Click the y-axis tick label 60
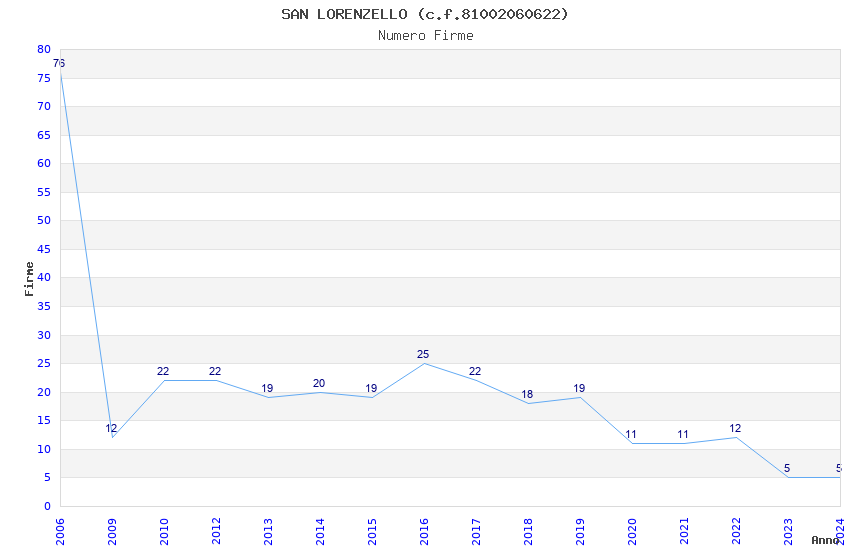This screenshot has width=850, height=550. [x=44, y=163]
